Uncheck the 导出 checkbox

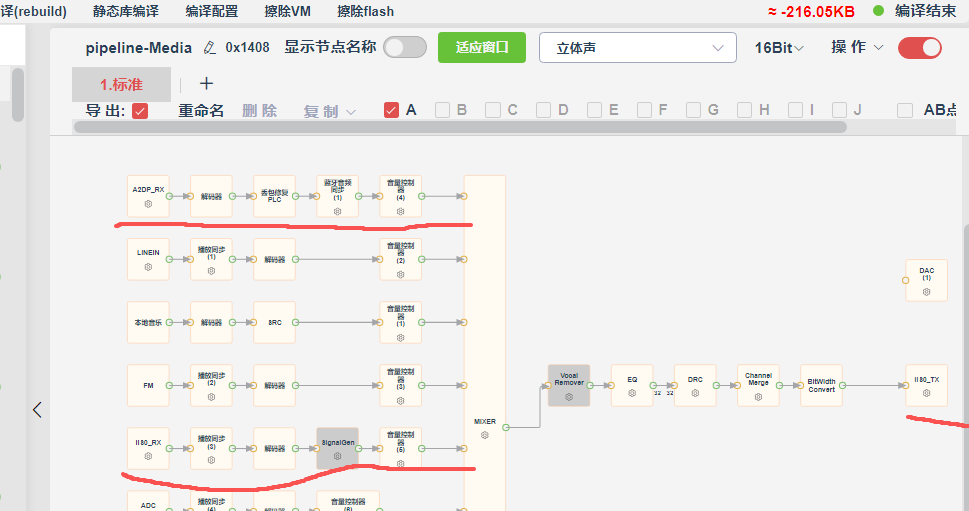point(140,111)
